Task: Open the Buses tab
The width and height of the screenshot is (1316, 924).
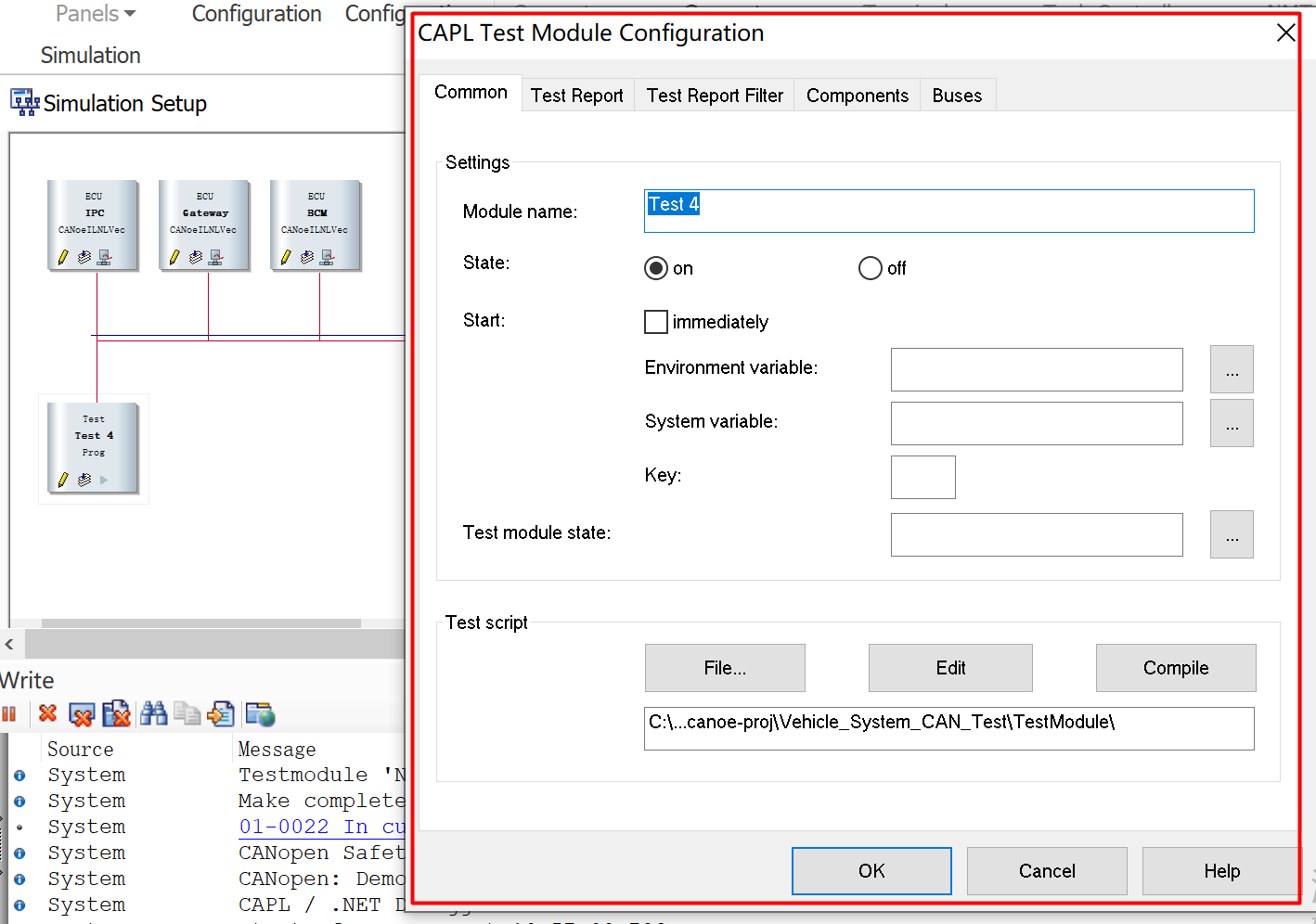Action: coord(957,95)
